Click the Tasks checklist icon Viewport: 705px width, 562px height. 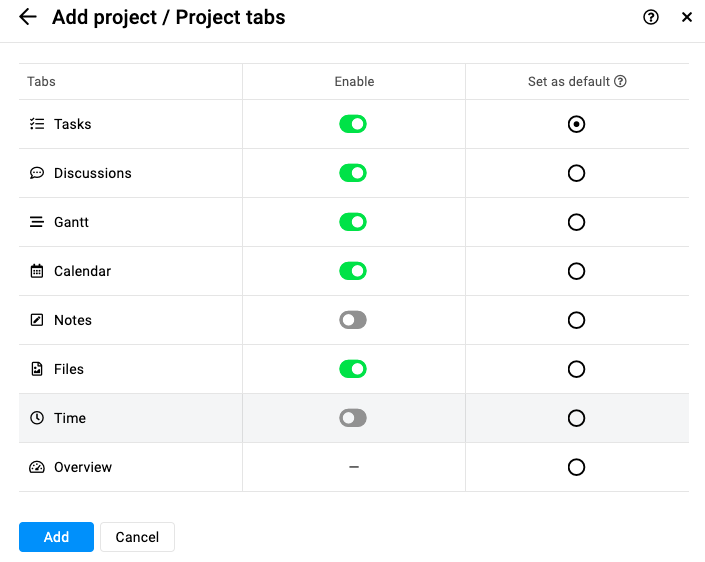coord(37,124)
